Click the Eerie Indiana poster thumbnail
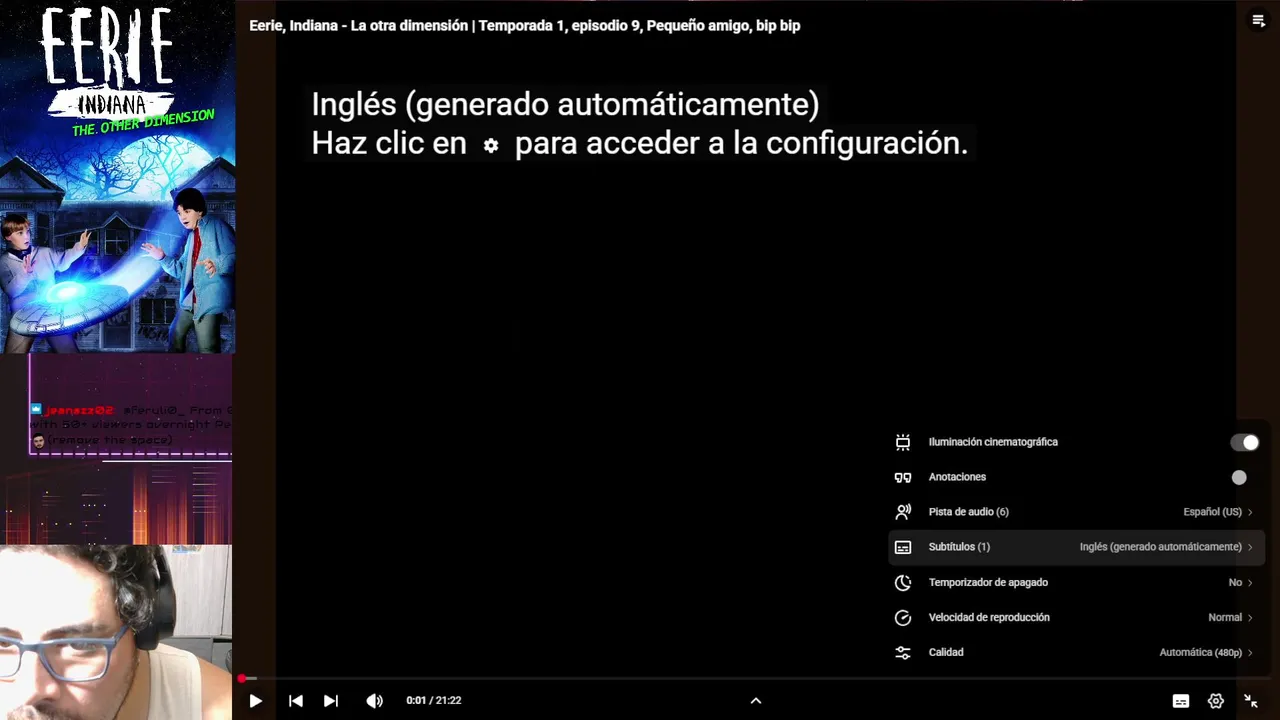This screenshot has width=1280, height=720. pos(117,177)
